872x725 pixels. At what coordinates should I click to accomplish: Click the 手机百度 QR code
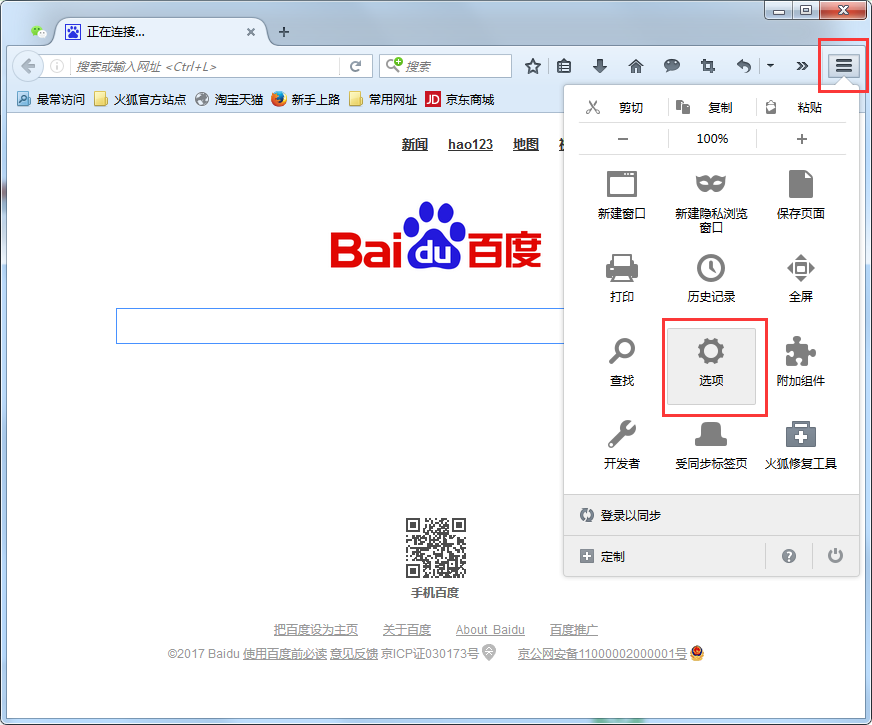pos(435,548)
